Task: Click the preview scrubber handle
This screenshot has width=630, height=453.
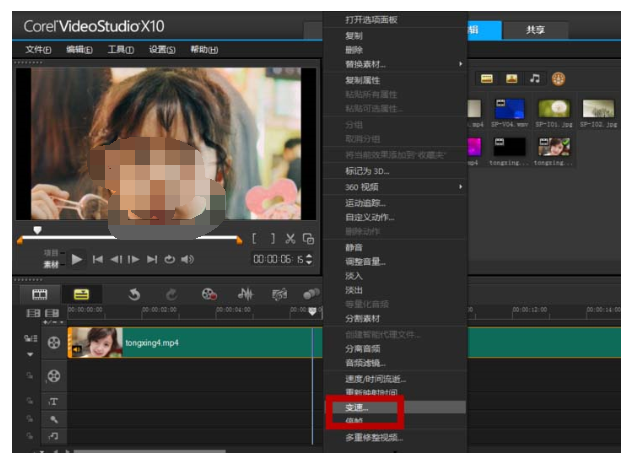Action: point(37,230)
